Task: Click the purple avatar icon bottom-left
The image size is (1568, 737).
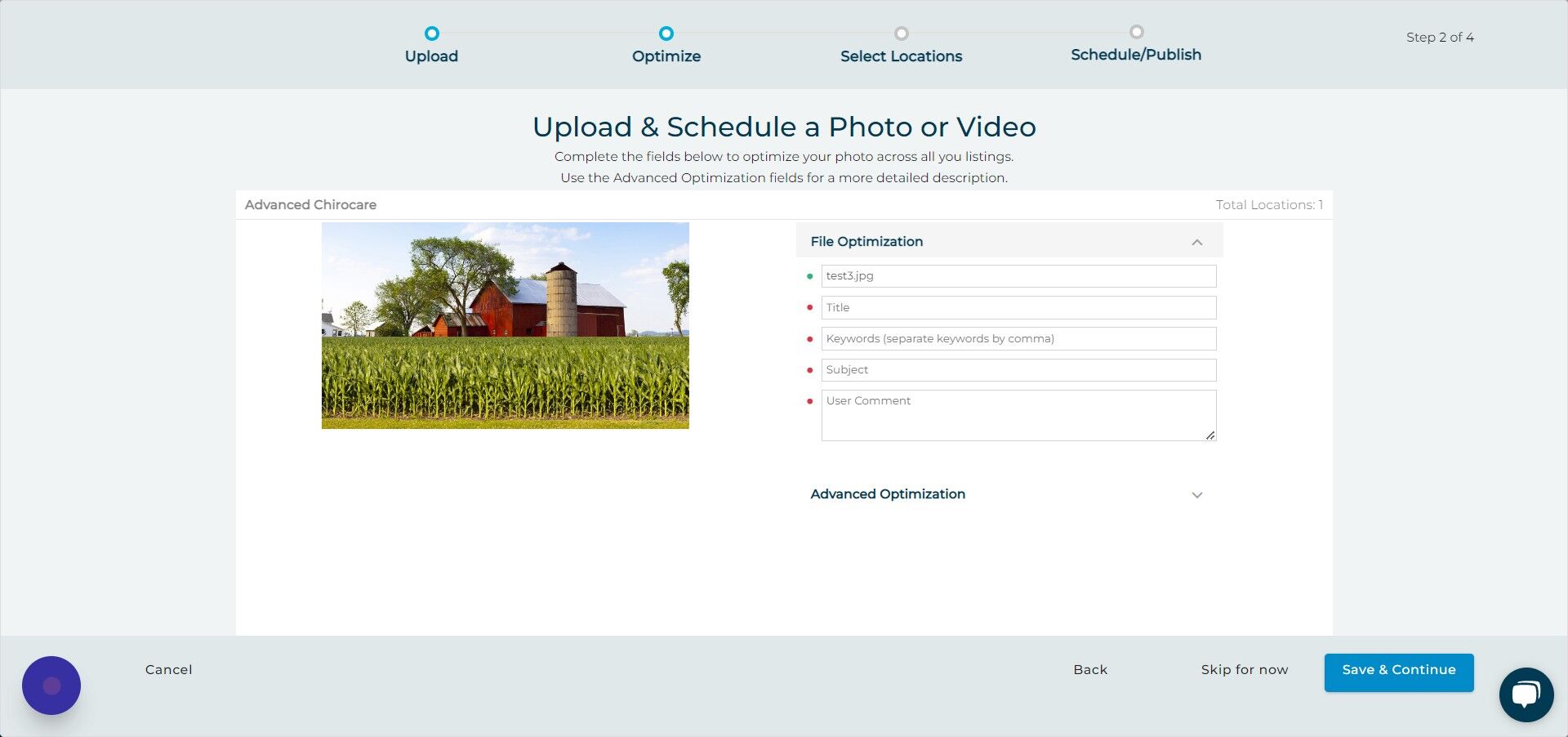Action: point(51,685)
